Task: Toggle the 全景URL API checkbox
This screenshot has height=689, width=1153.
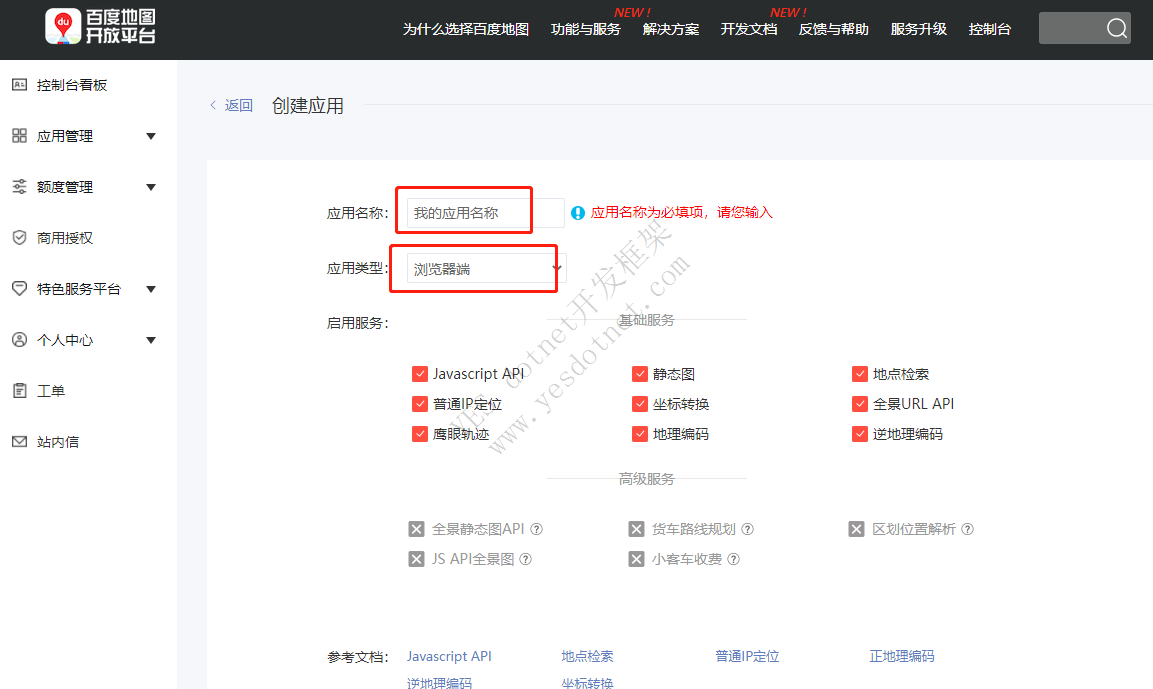Action: pyautogui.click(x=860, y=404)
